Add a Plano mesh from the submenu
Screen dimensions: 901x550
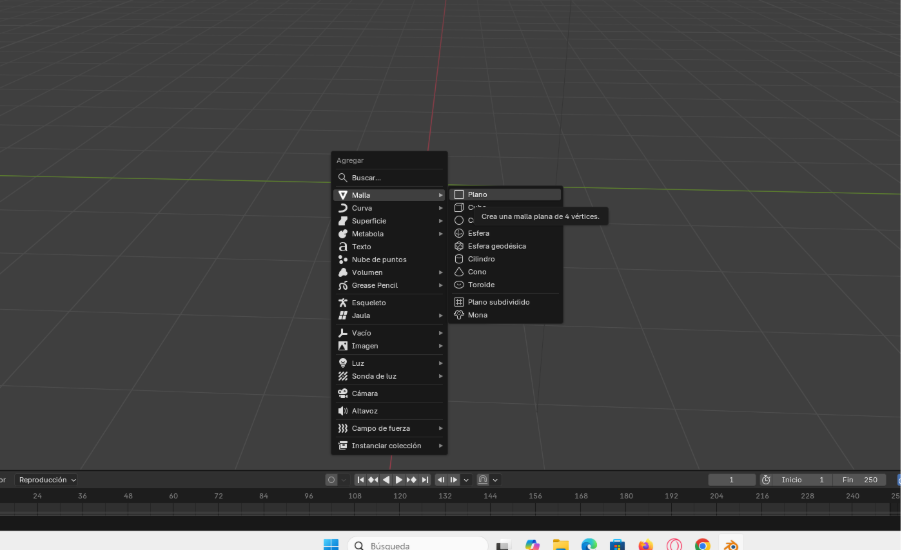[x=478, y=194]
